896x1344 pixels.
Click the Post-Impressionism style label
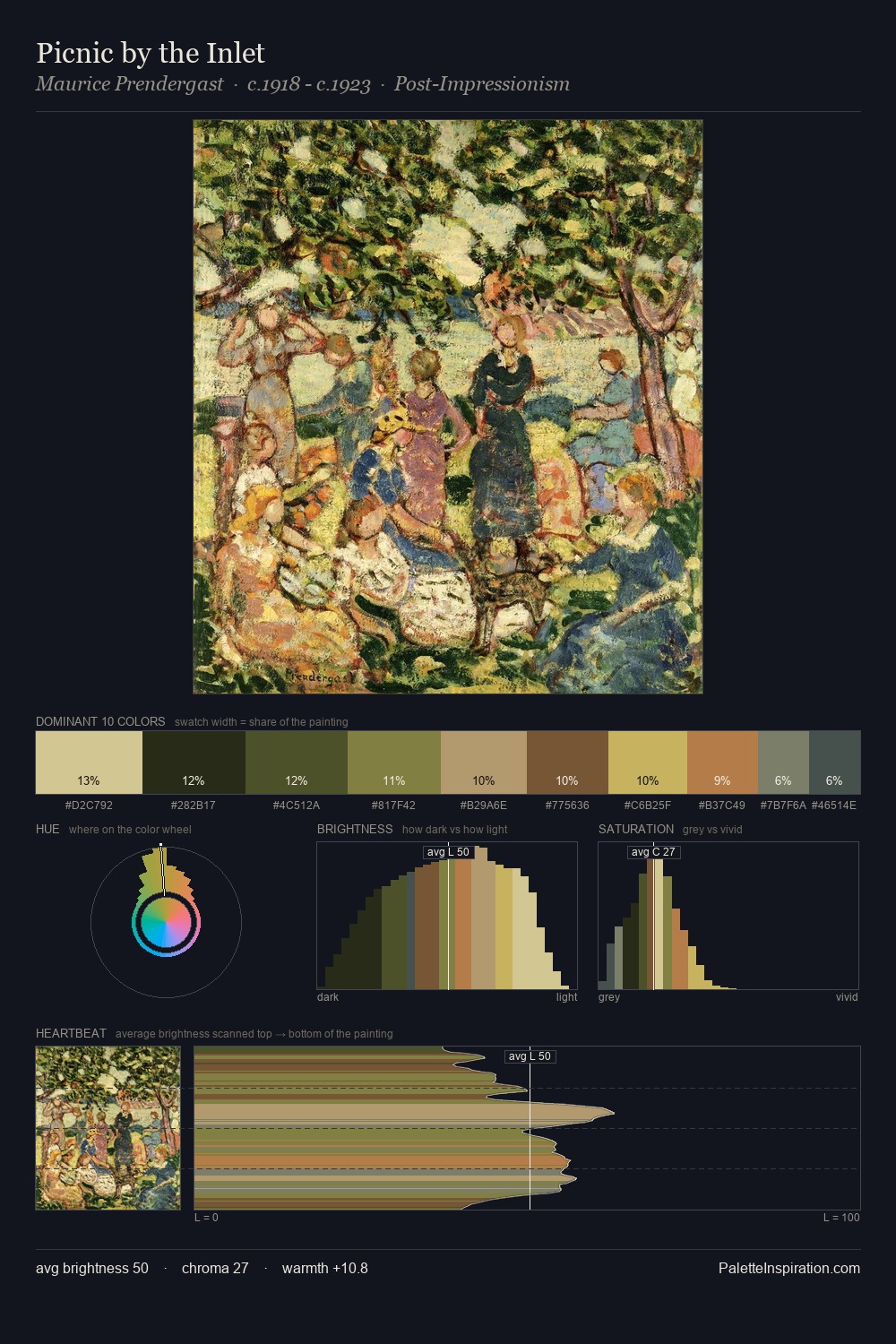tap(482, 84)
